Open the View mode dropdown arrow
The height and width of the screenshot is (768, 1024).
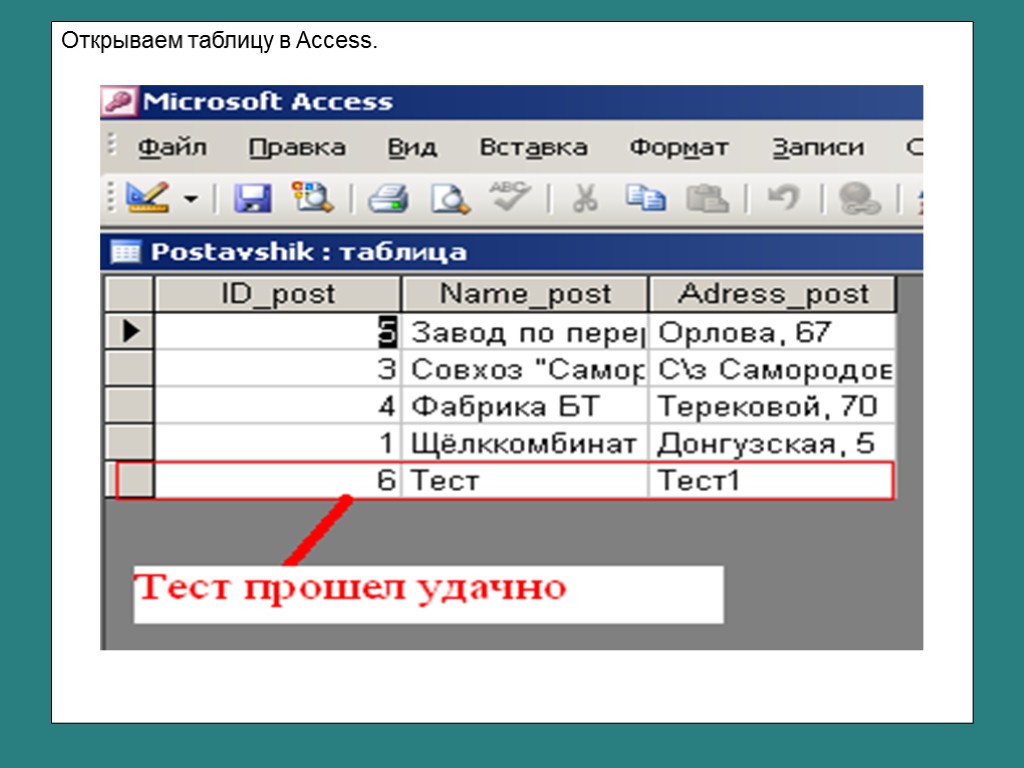click(x=191, y=198)
